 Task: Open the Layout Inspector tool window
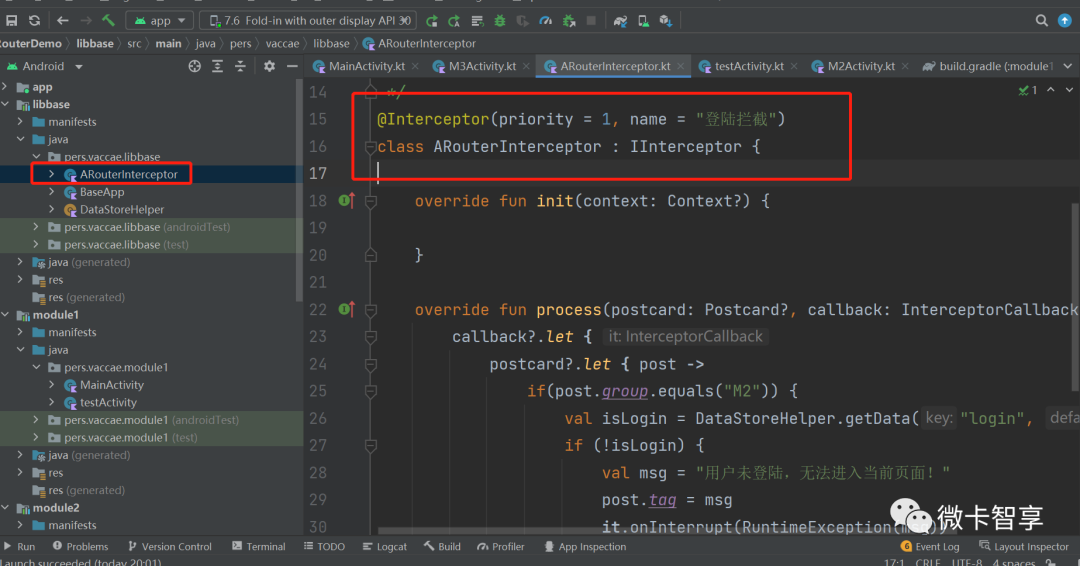pyautogui.click(x=1024, y=546)
